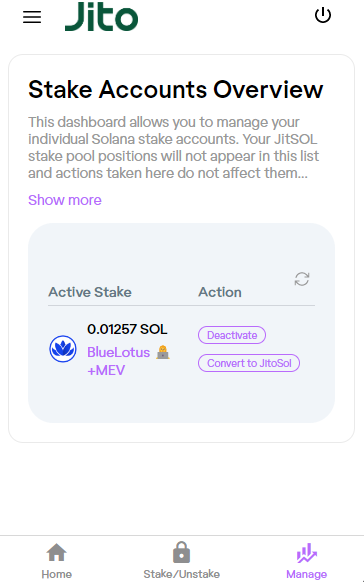Select the Manage tab label
The height and width of the screenshot is (582, 364).
306,574
